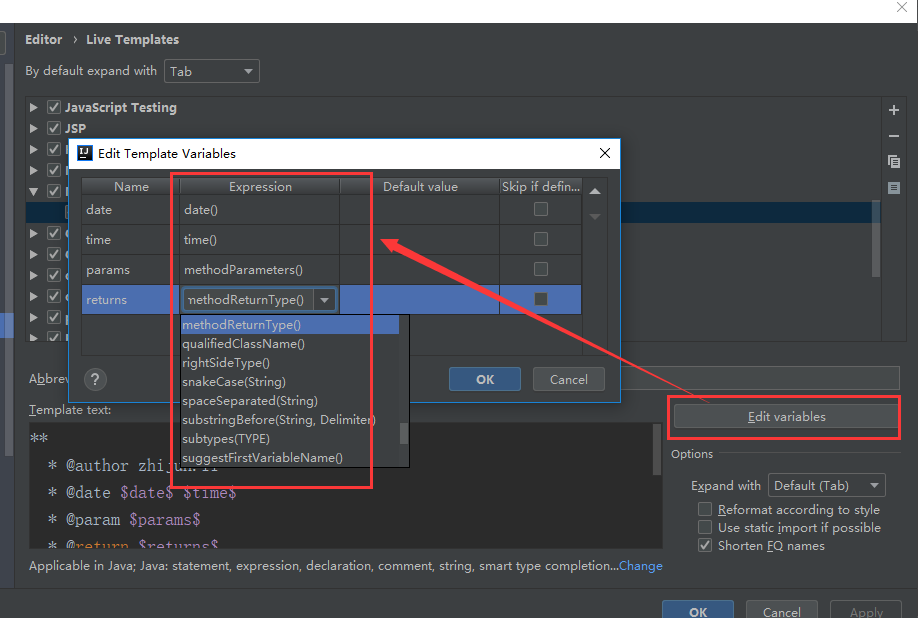Close the Edit Template Variables dialog

point(605,153)
